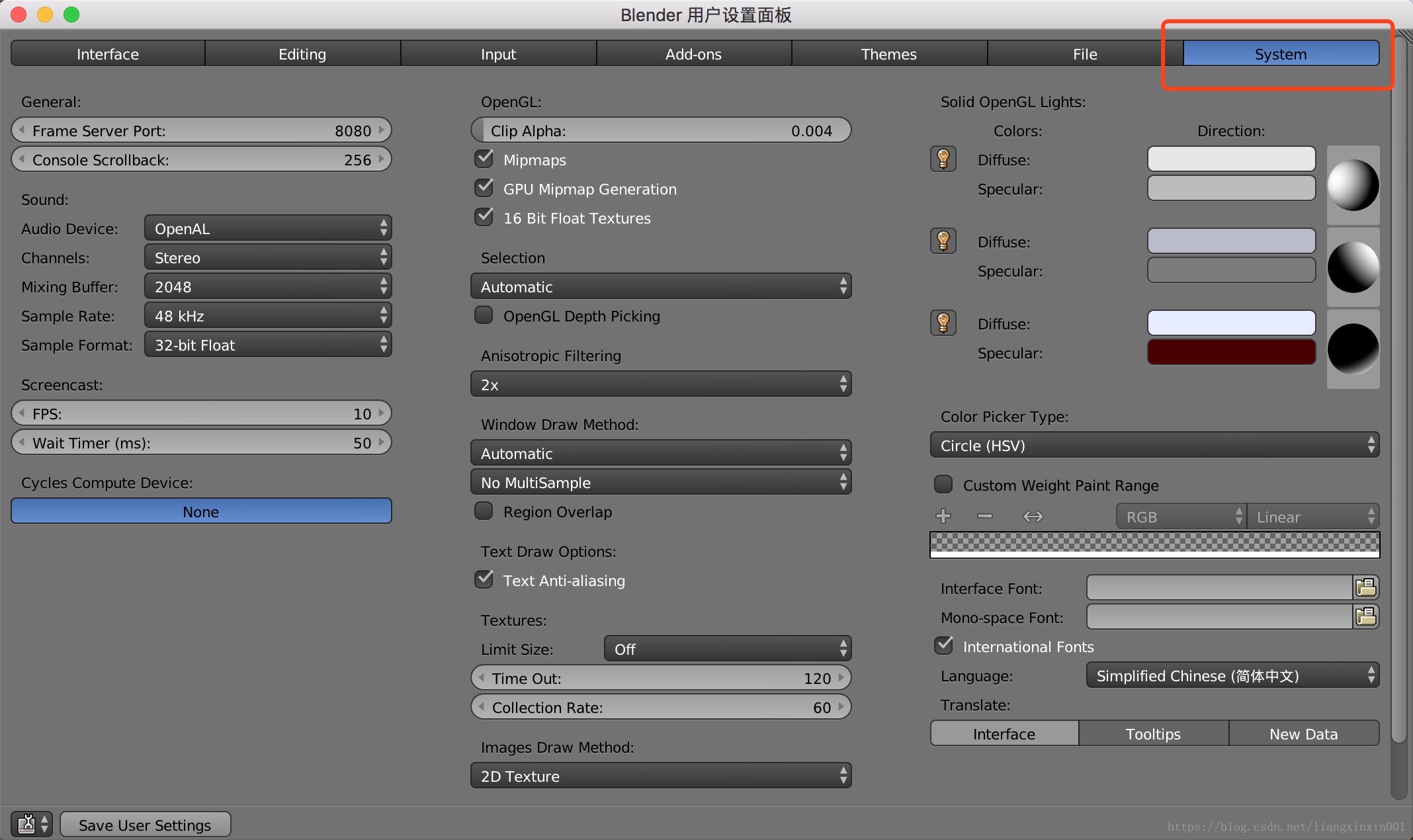Open the Anisotropic Filtering 2x dropdown

click(x=661, y=384)
